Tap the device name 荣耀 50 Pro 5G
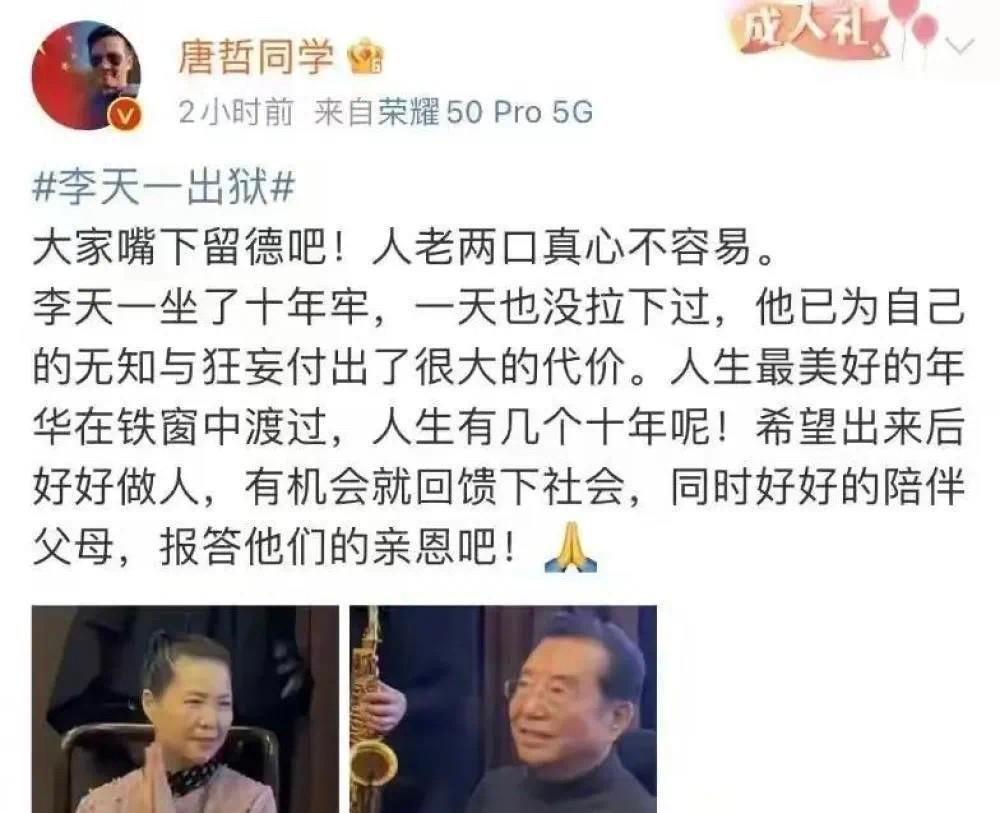 (485, 113)
